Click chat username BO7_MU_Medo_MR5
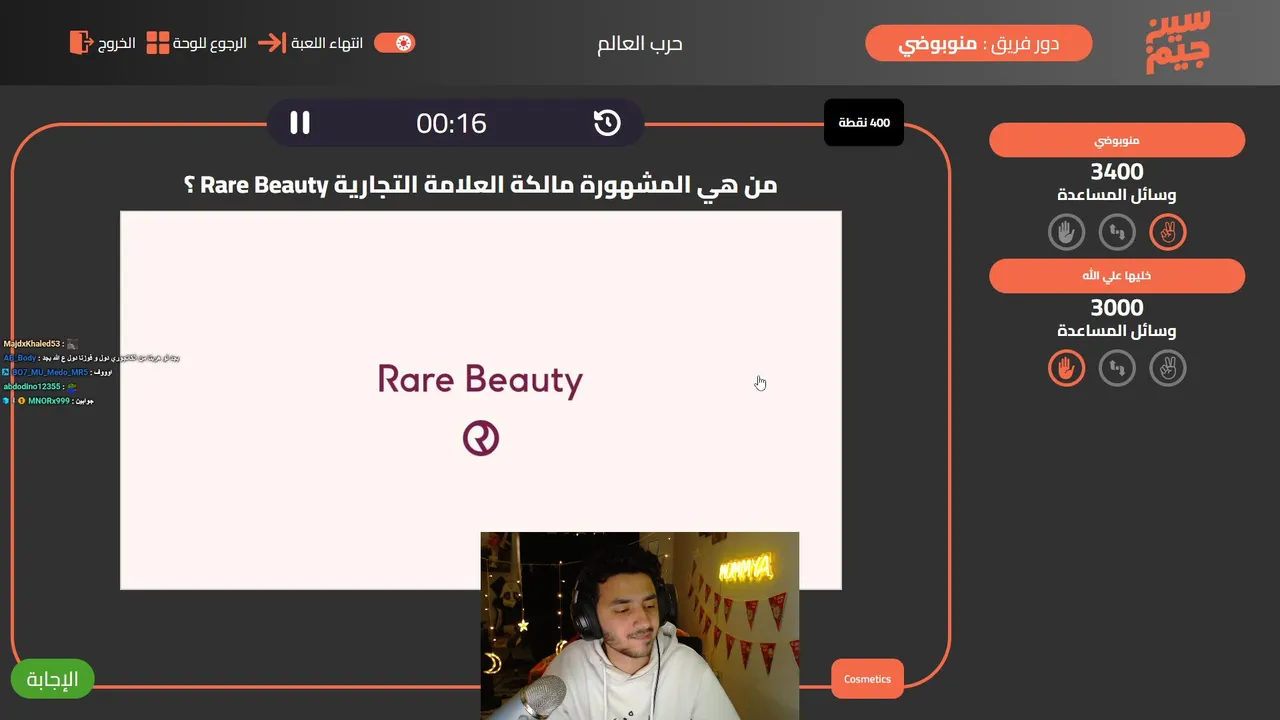1280x720 pixels. [x=50, y=372]
